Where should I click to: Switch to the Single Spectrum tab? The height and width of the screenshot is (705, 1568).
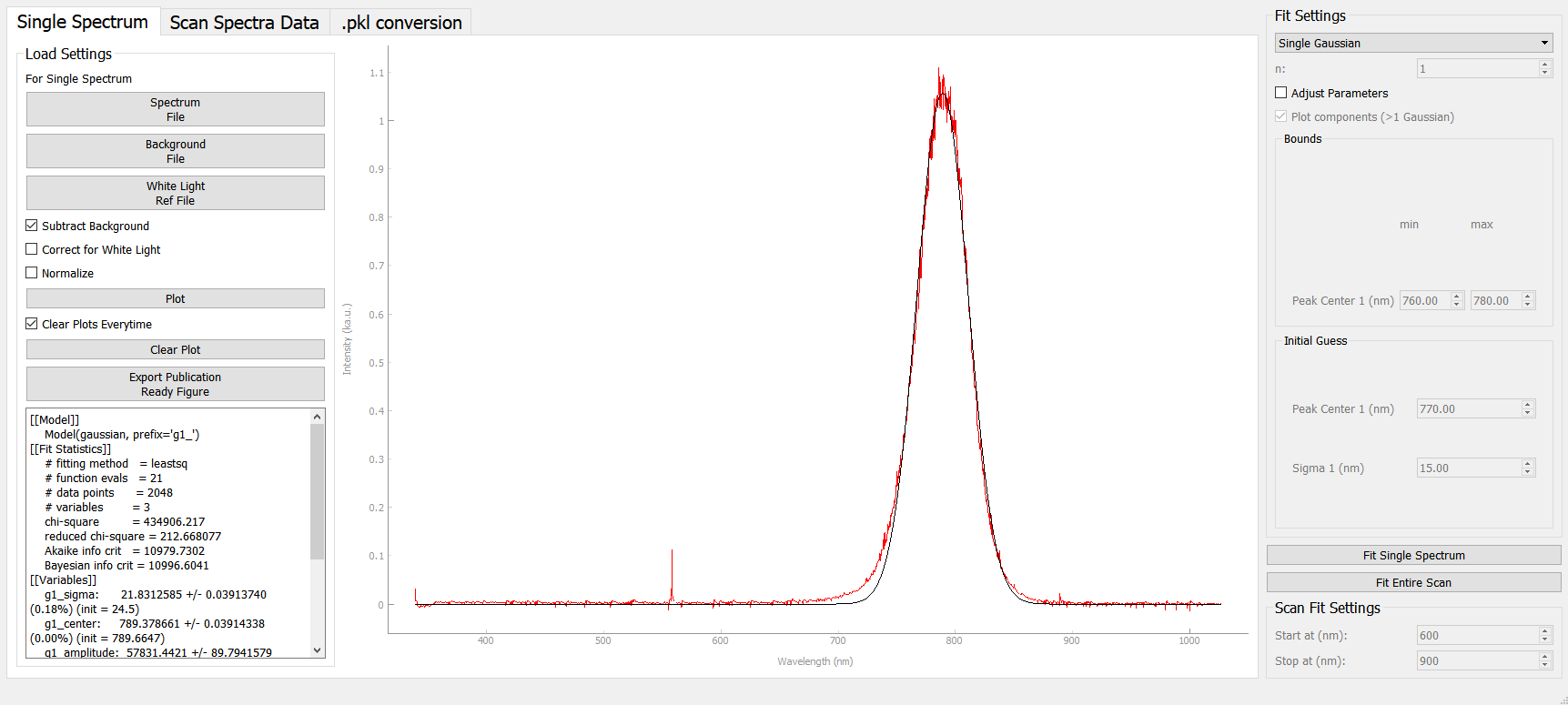(83, 22)
